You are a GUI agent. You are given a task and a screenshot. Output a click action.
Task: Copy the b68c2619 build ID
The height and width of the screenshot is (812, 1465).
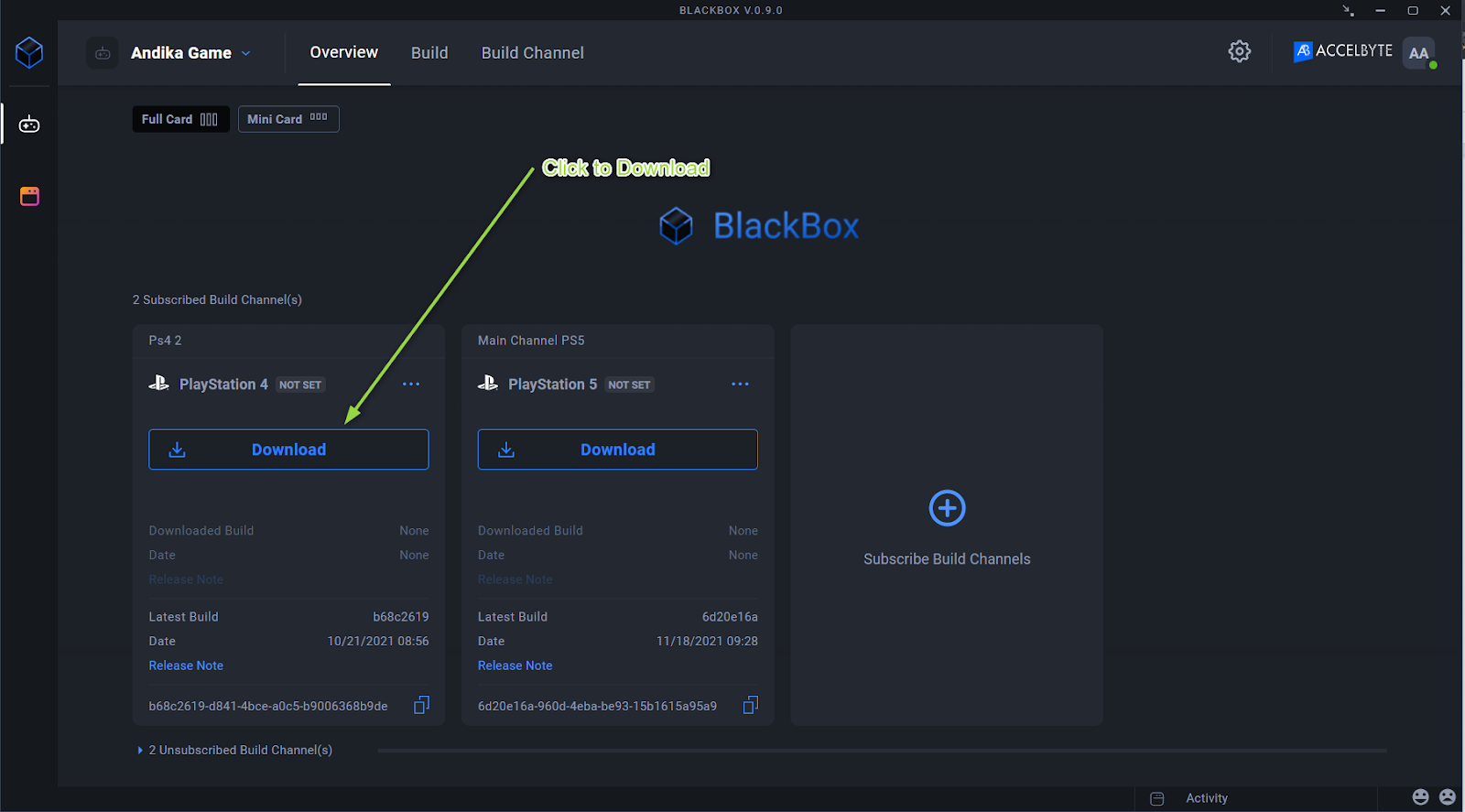tap(421, 705)
